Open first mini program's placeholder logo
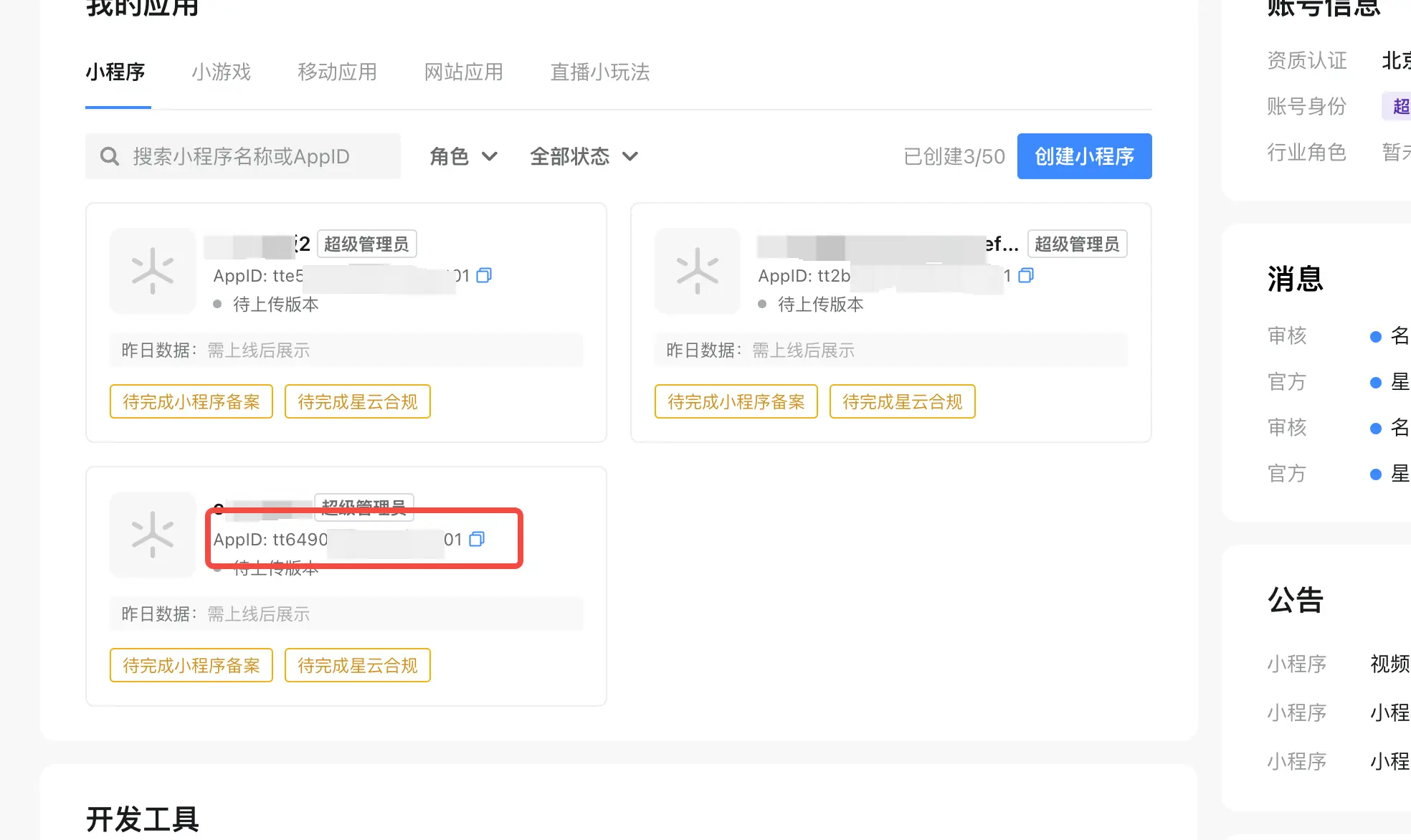1411x840 pixels. (x=153, y=271)
